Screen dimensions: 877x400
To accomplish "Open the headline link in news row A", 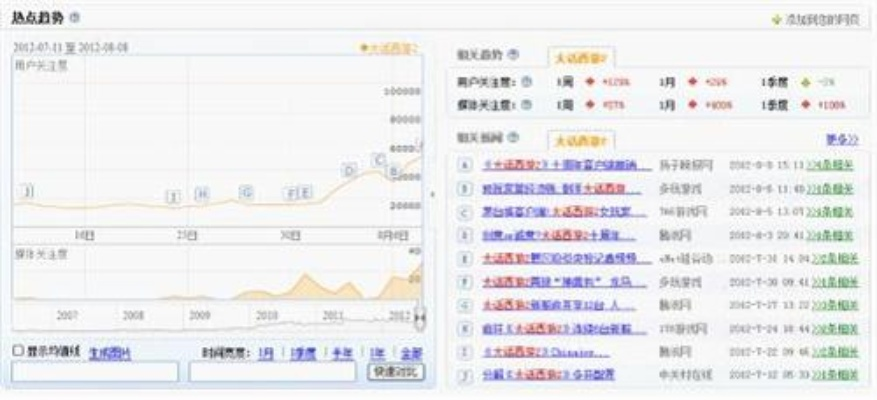I will tap(567, 165).
